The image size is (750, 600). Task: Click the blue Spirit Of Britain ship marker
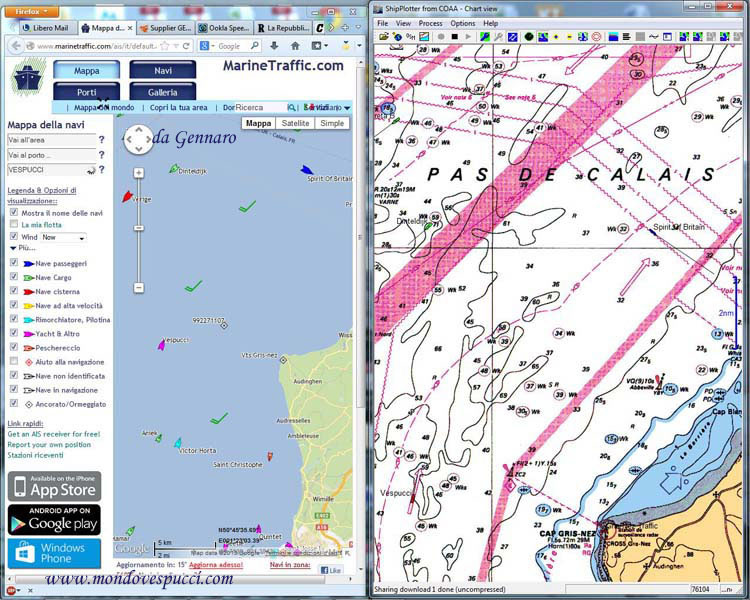(307, 170)
